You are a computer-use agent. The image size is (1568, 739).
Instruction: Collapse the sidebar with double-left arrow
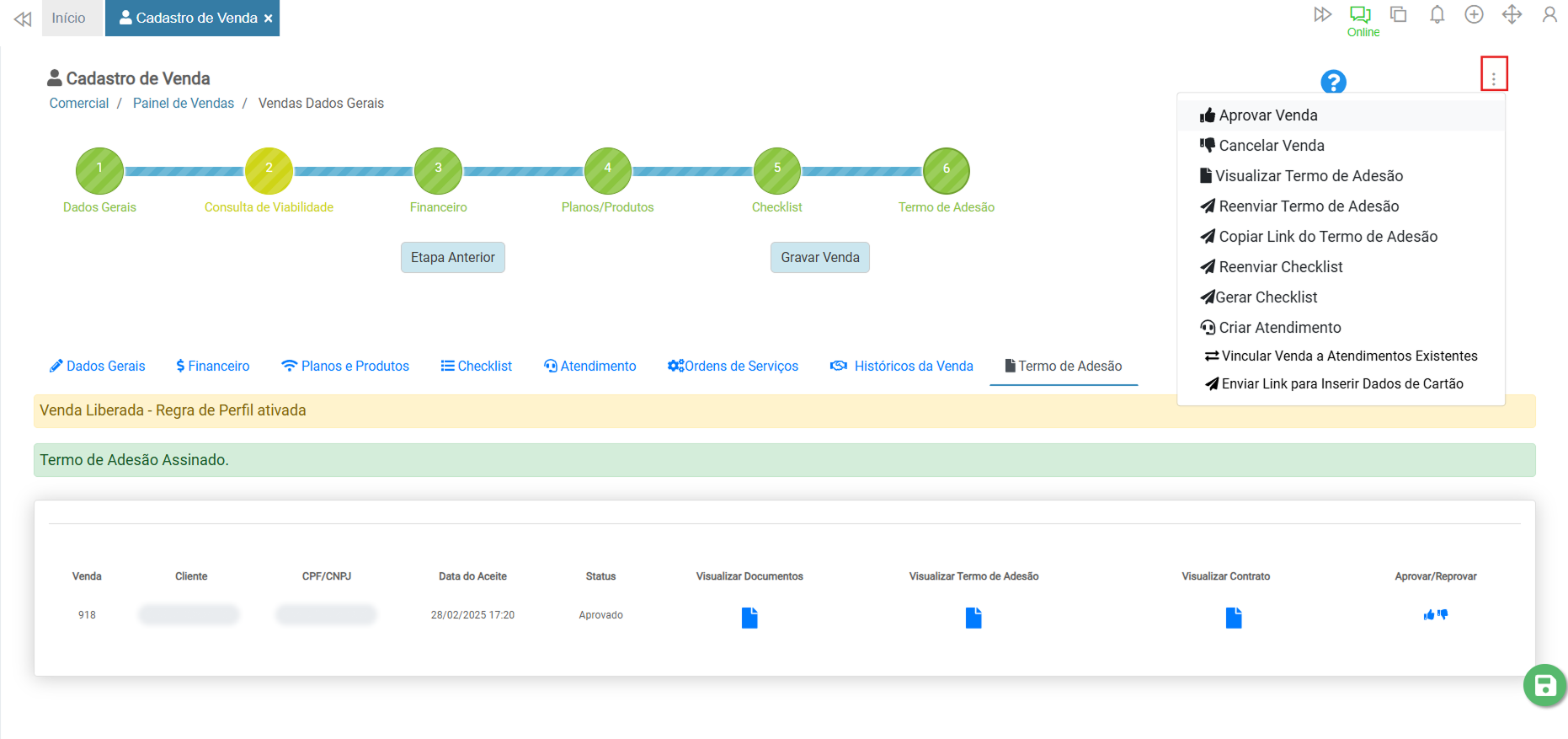[x=23, y=19]
